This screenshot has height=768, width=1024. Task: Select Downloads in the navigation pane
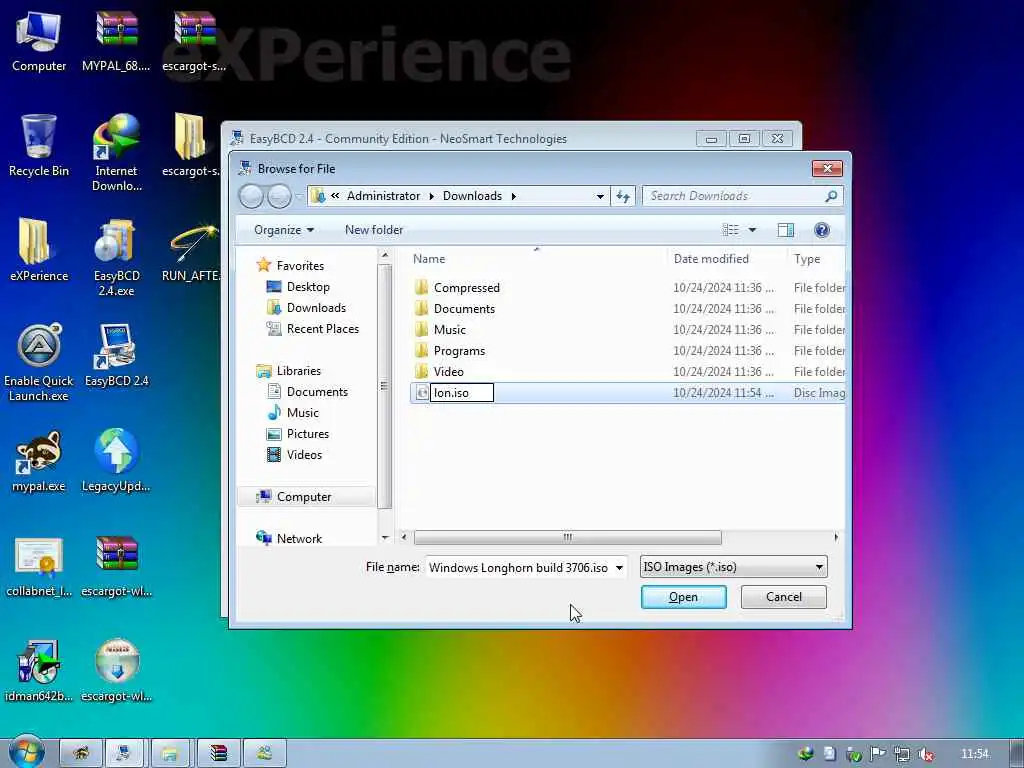[x=316, y=308]
